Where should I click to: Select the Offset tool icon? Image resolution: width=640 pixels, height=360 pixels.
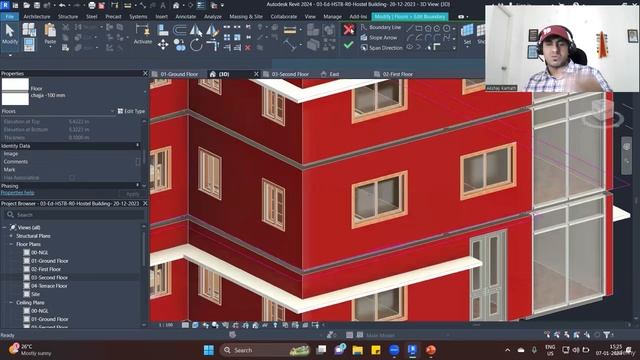coord(180,29)
